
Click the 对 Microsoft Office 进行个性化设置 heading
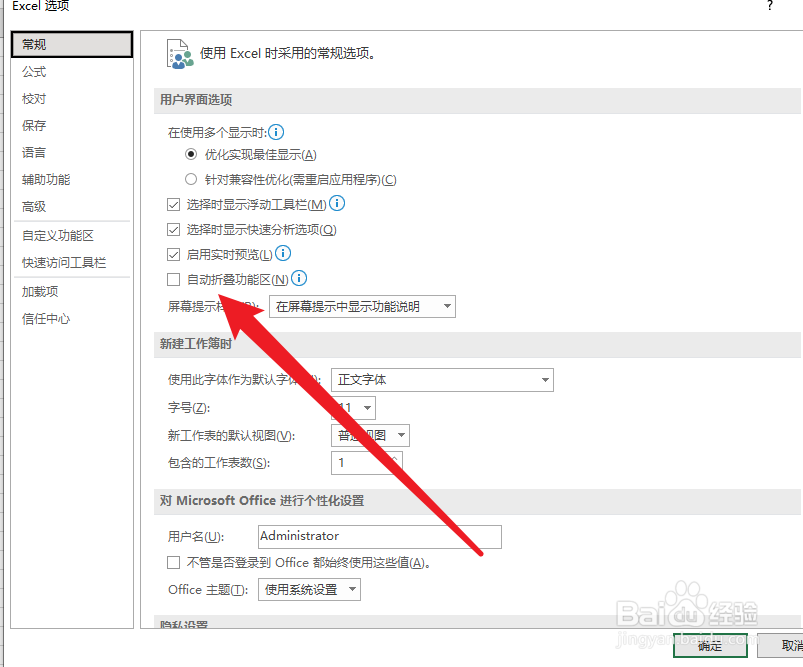coord(262,501)
